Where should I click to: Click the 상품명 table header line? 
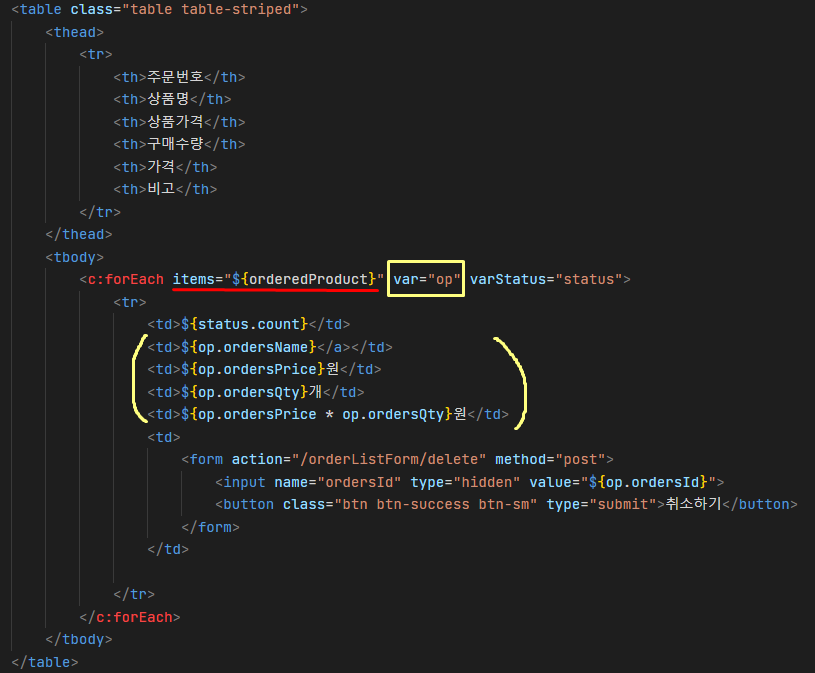pyautogui.click(x=172, y=99)
